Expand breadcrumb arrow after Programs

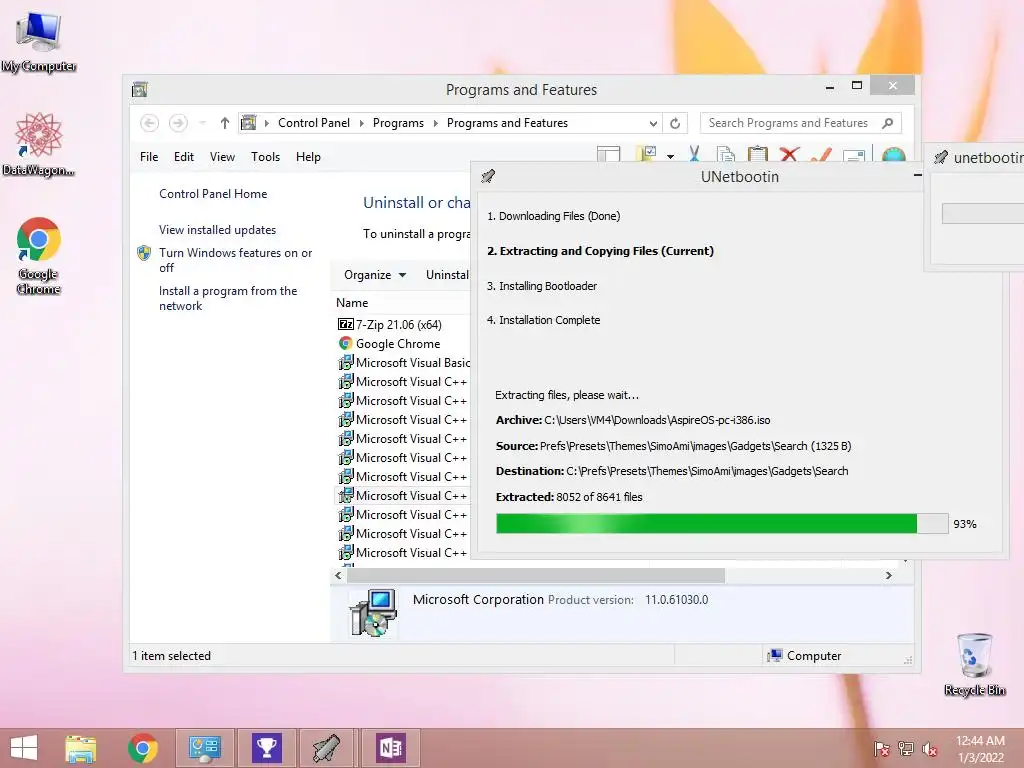pos(436,123)
